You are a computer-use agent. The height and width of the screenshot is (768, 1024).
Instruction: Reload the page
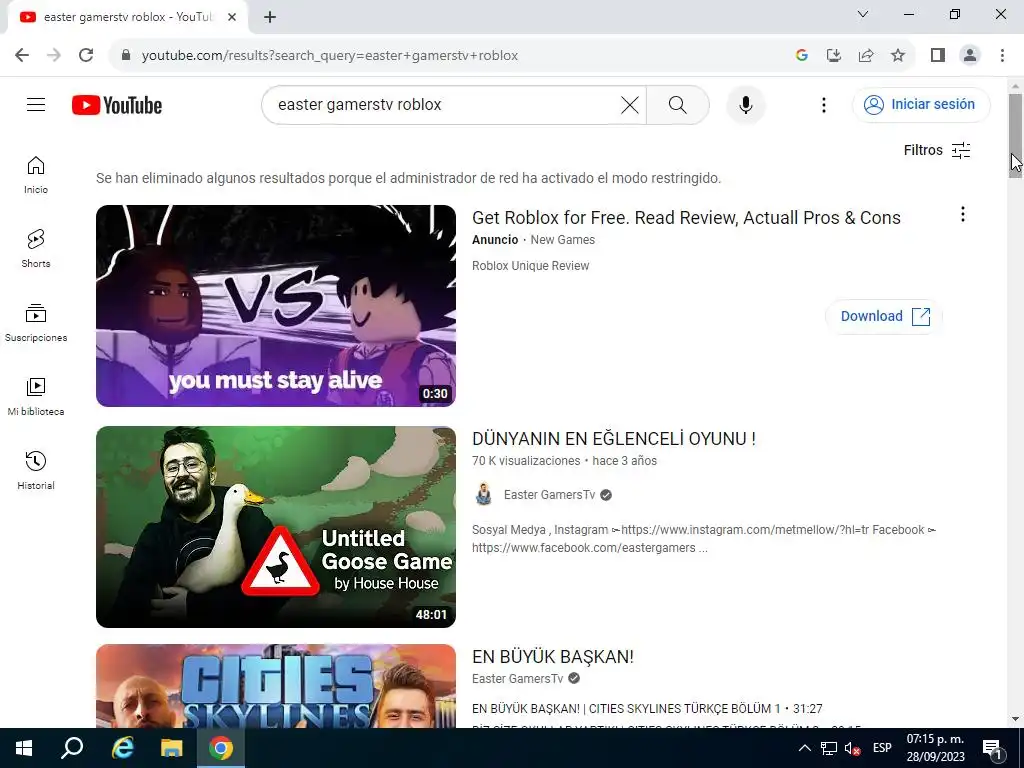(x=86, y=56)
